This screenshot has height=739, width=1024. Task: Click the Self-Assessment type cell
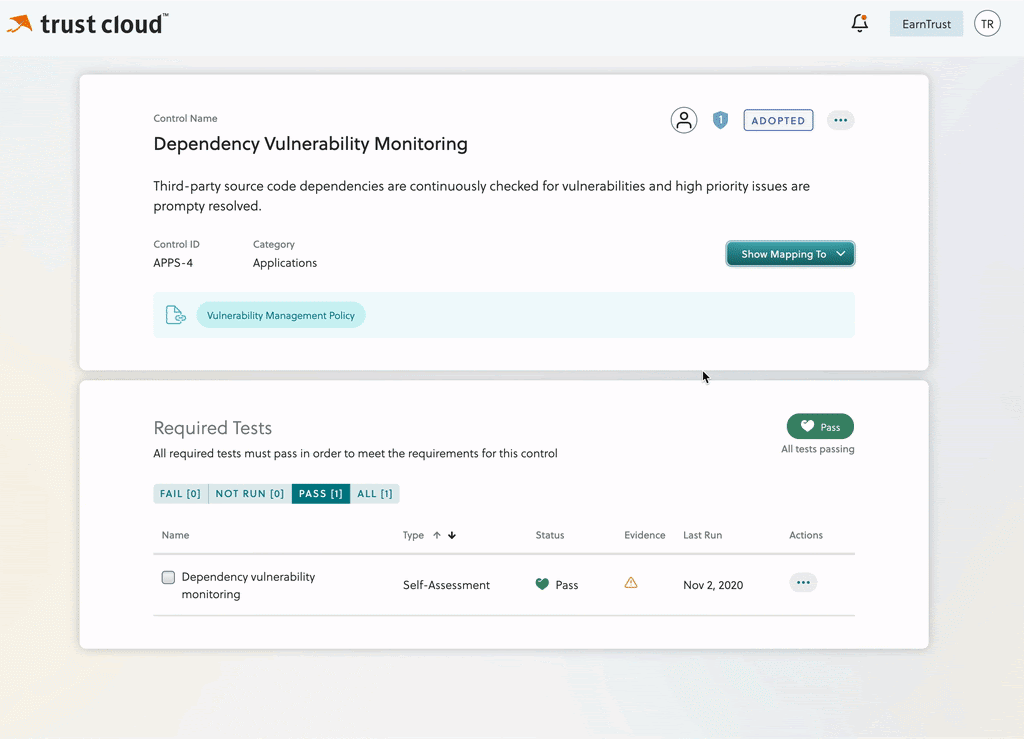[446, 585]
